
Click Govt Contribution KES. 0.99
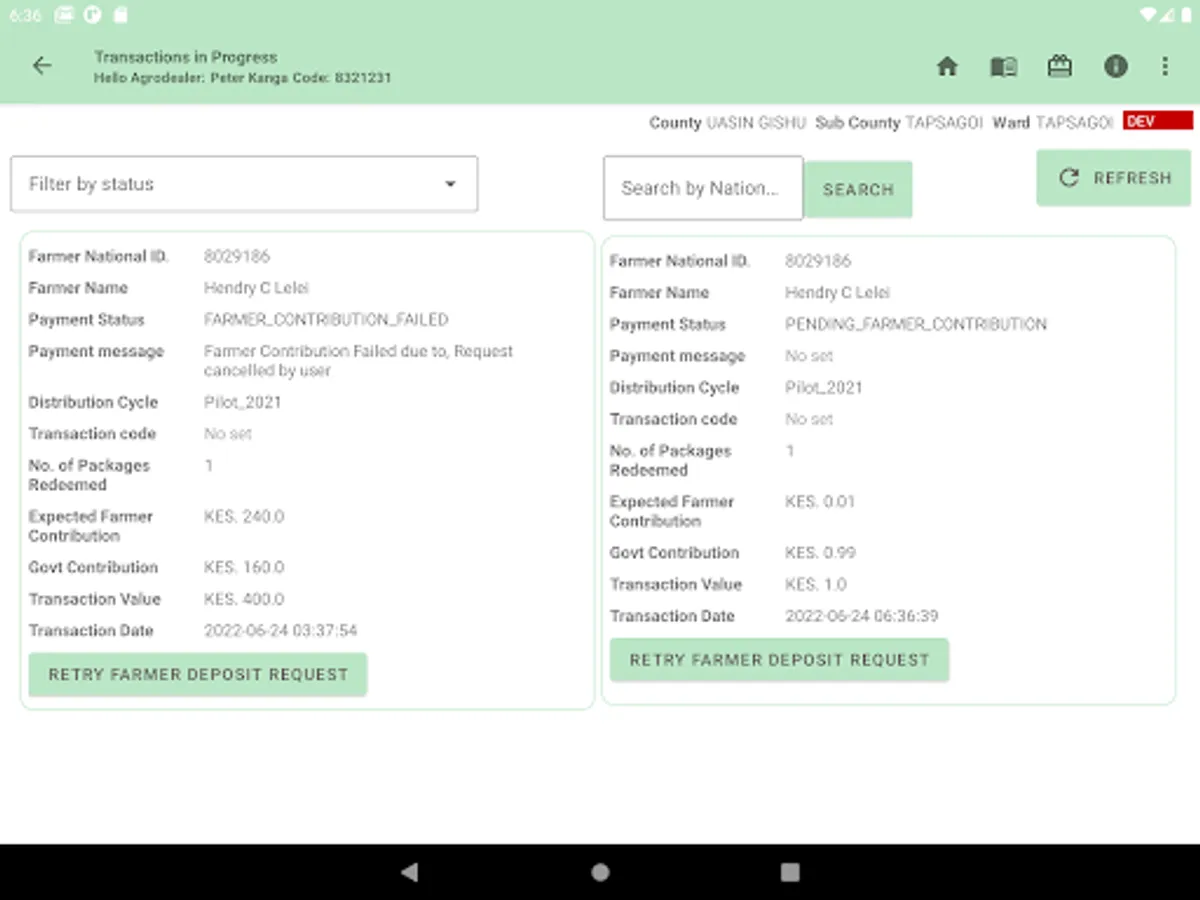pos(821,552)
